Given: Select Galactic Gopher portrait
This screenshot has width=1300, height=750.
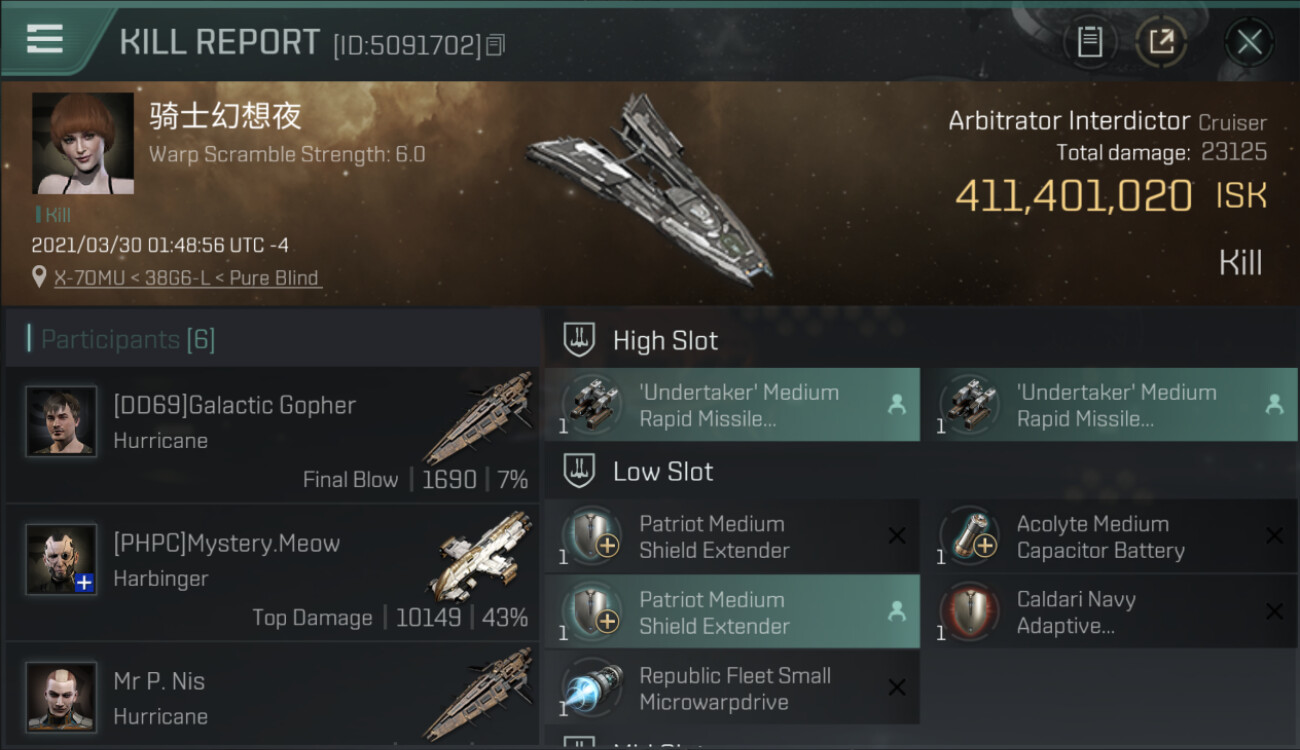Looking at the screenshot, I should point(62,422).
